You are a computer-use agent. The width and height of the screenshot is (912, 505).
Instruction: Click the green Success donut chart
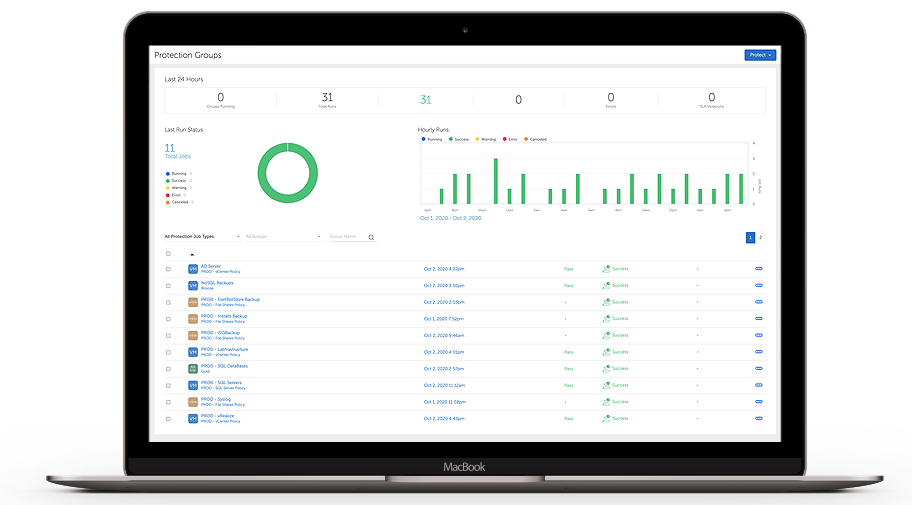point(287,173)
